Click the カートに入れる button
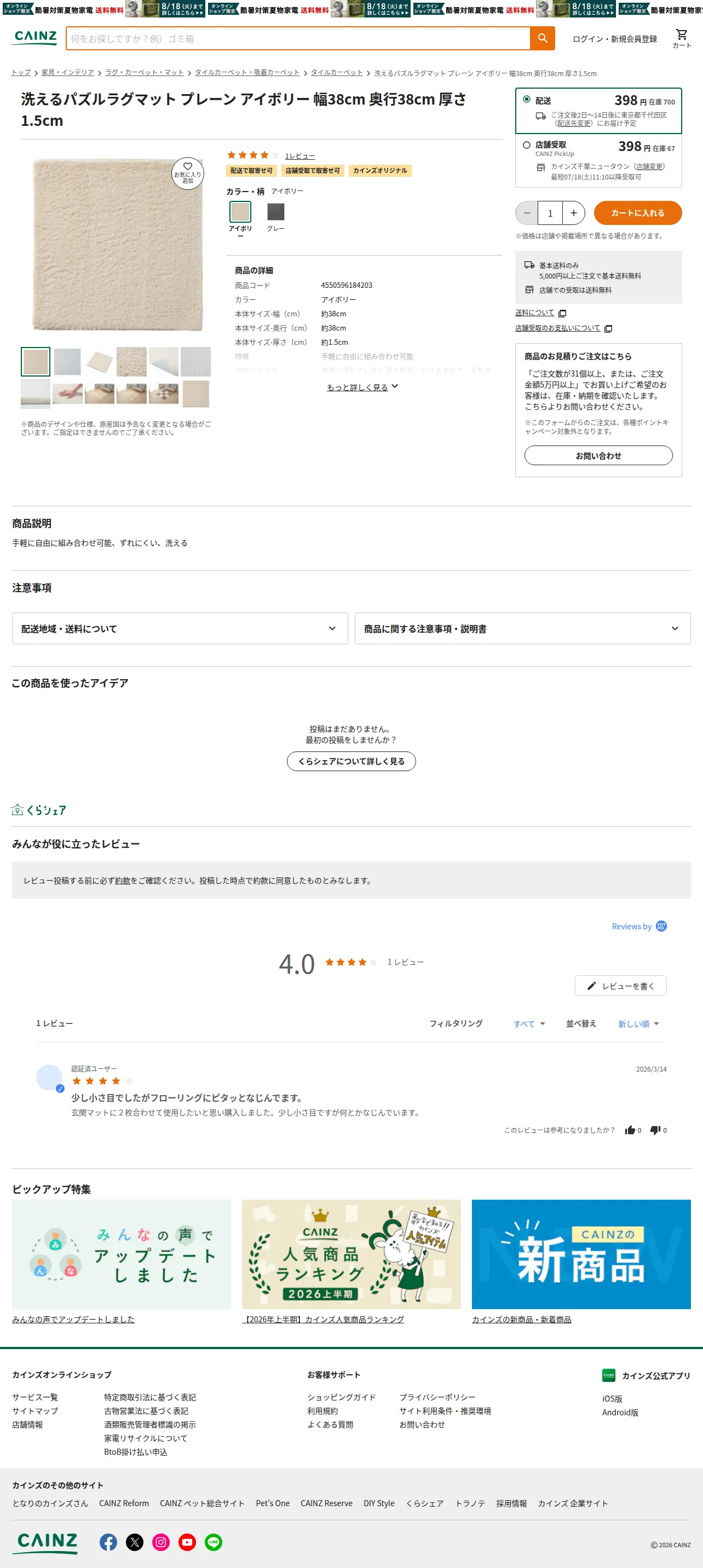The width and height of the screenshot is (703, 1568). click(638, 213)
